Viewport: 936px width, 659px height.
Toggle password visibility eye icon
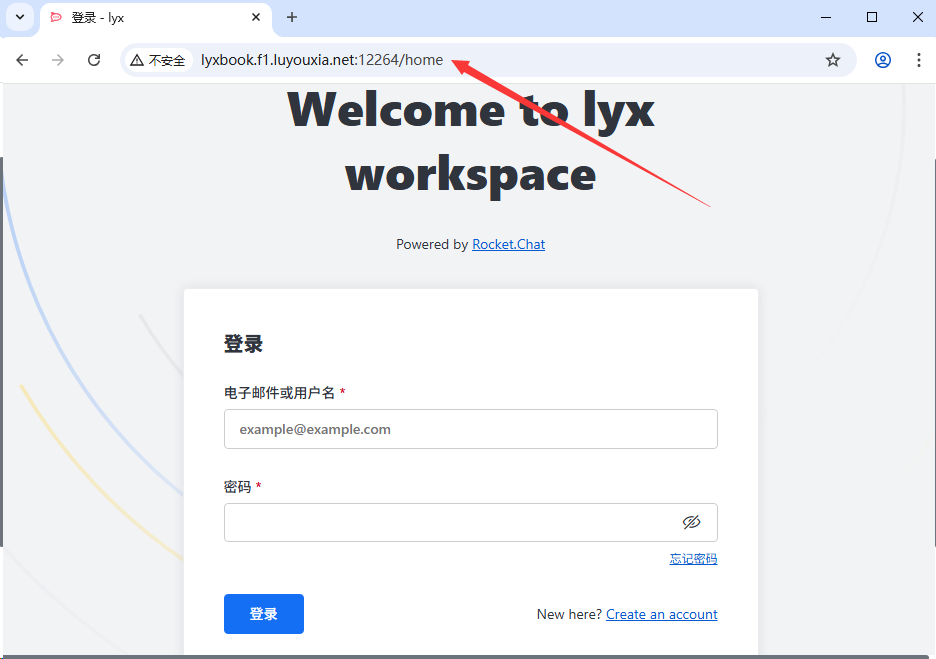[x=691, y=522]
